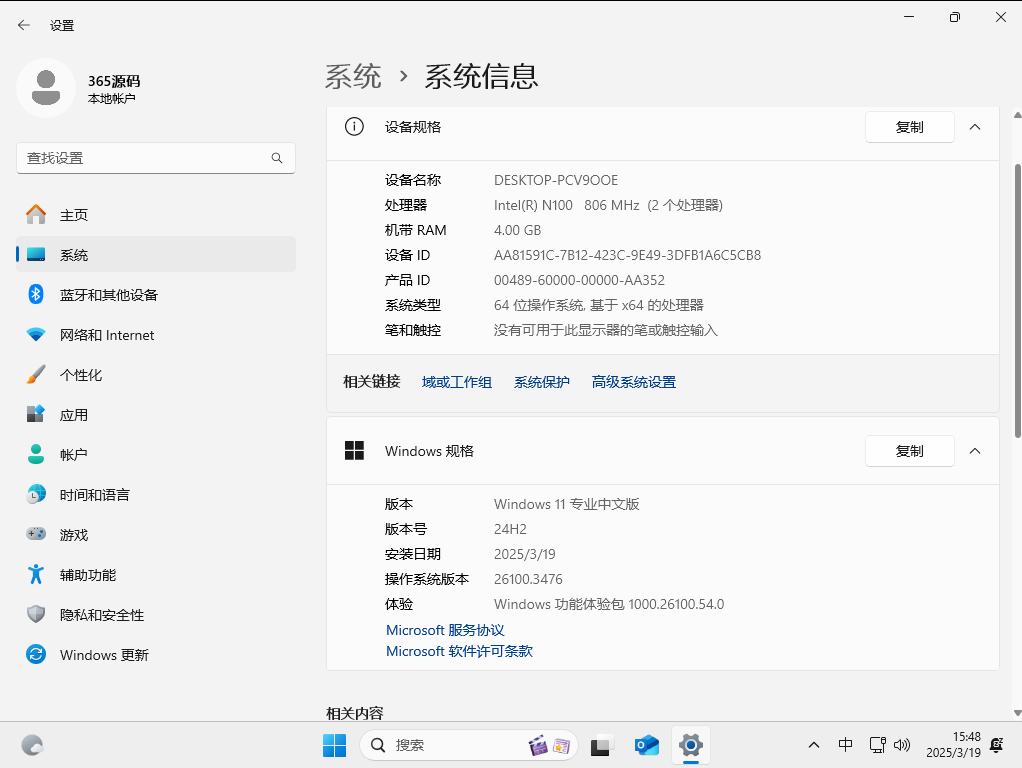The image size is (1022, 768).
Task: Open the accessibility icon for 辅助功能
Action: 36,574
